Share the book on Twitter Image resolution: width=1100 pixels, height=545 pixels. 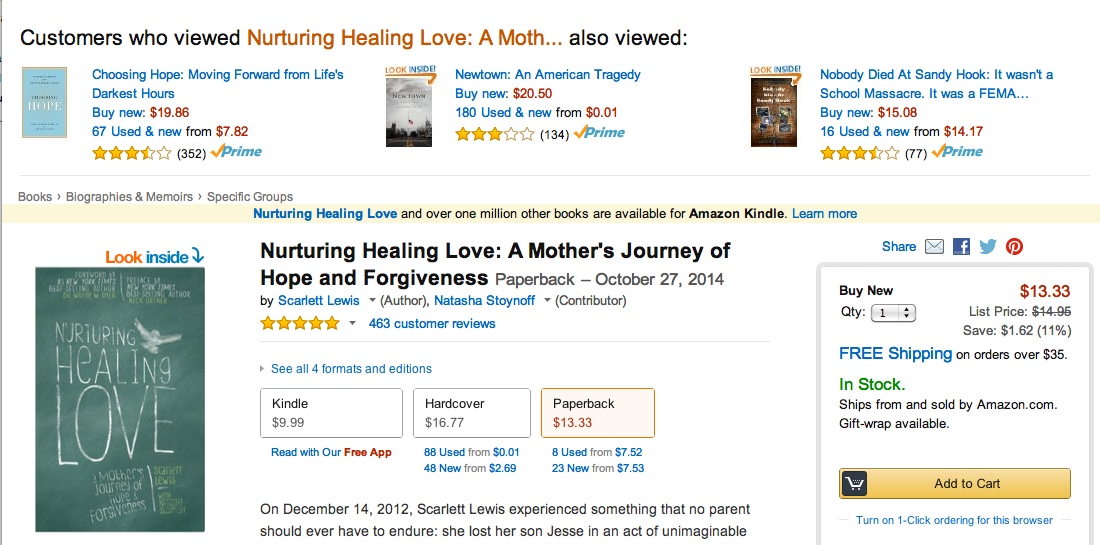click(988, 247)
